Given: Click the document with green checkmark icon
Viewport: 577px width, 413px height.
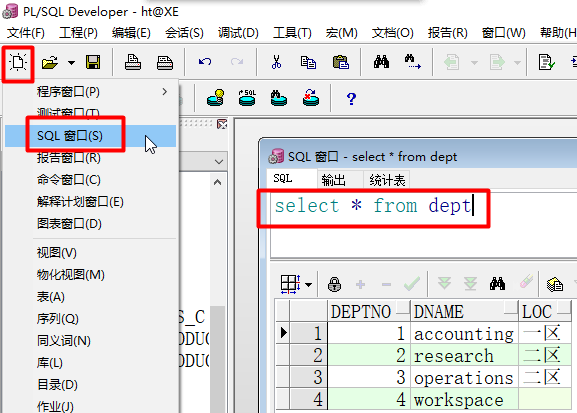Looking at the screenshot, I should [546, 62].
